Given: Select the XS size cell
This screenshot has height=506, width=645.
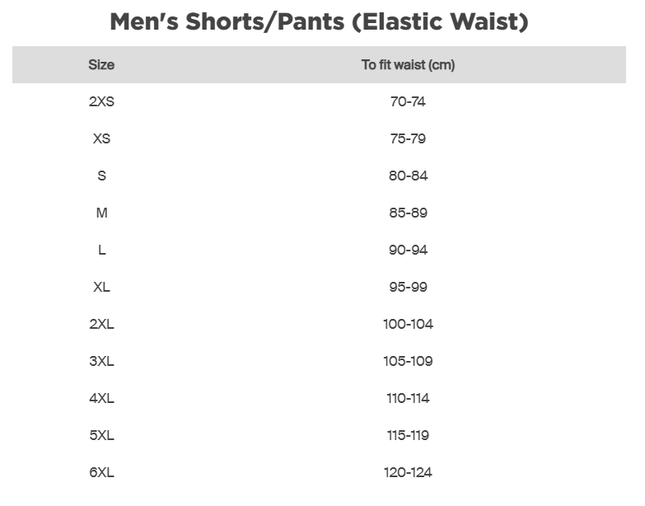Looking at the screenshot, I should 101,139.
